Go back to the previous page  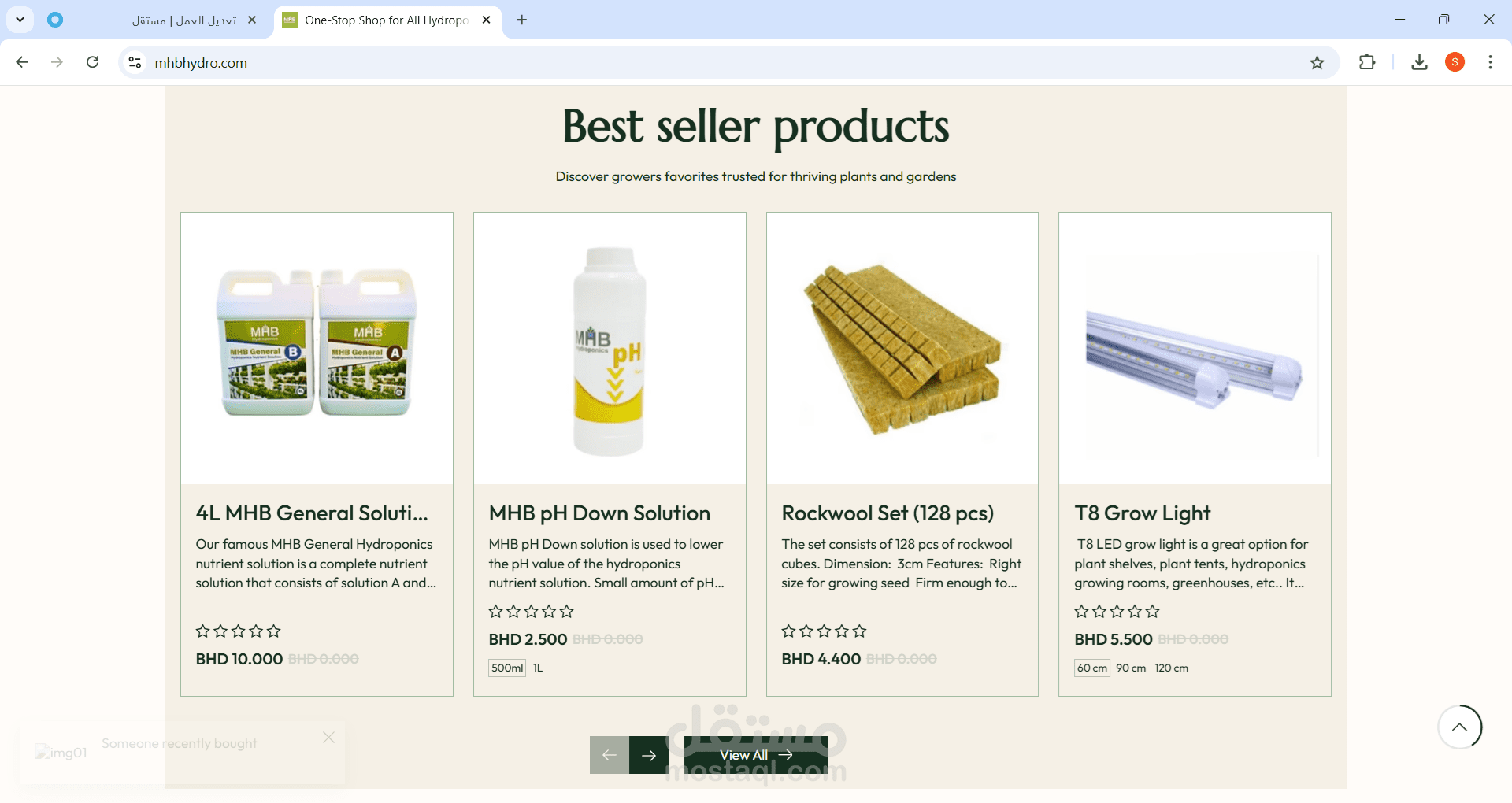pyautogui.click(x=22, y=62)
